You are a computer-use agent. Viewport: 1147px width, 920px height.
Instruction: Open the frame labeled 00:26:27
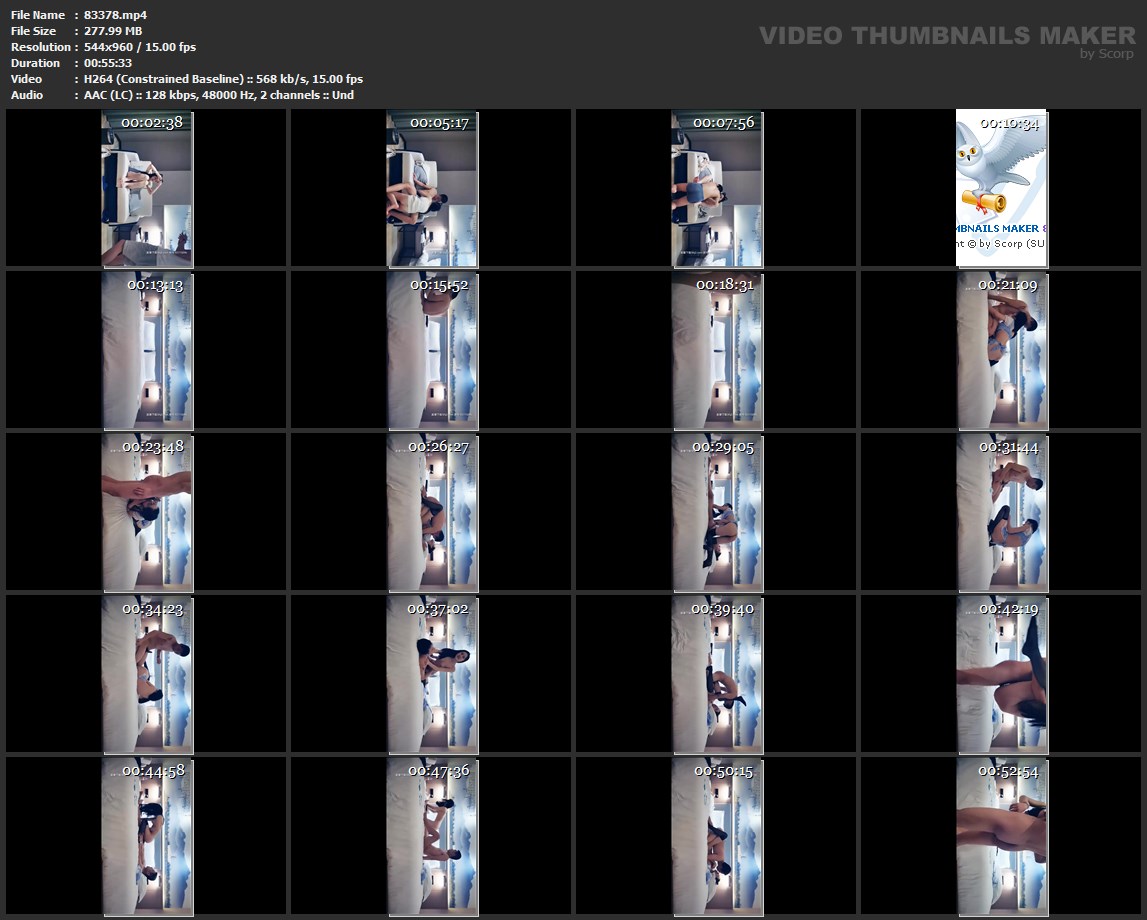tap(432, 512)
